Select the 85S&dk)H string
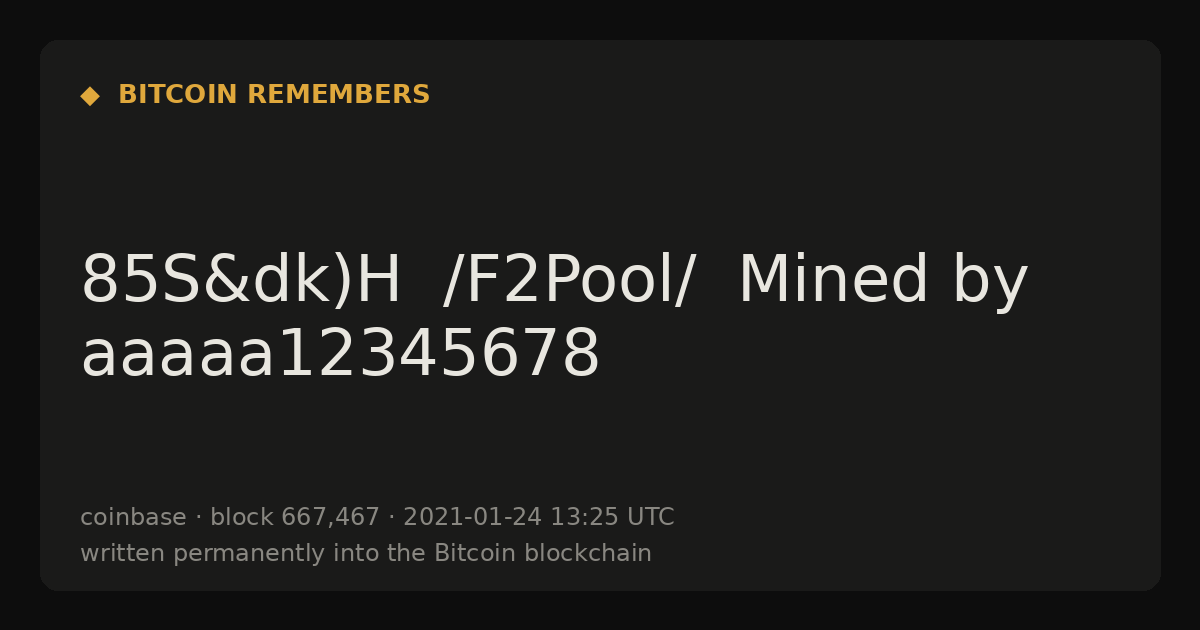This screenshot has width=1200, height=630. (241, 281)
